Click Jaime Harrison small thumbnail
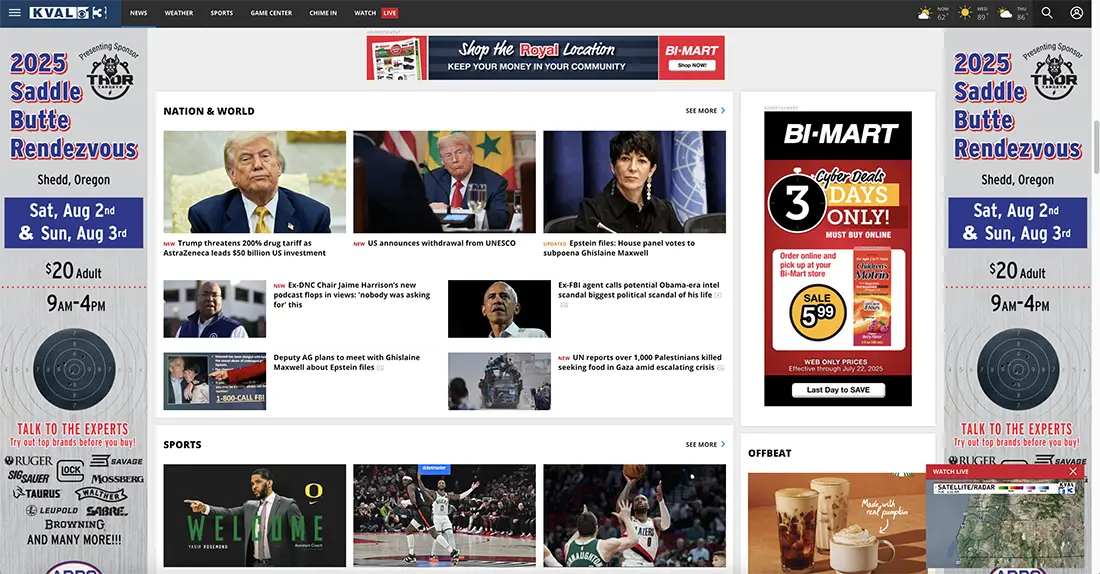 215,309
